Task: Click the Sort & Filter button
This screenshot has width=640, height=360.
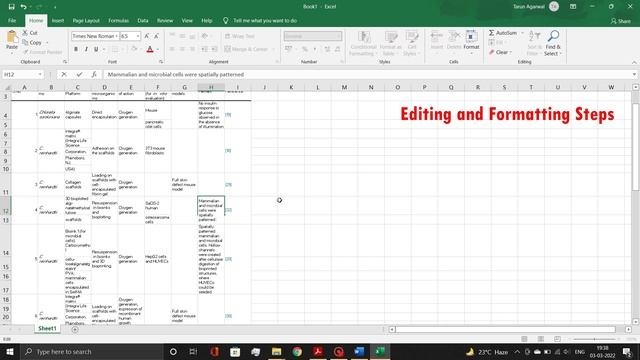Action: [534, 43]
